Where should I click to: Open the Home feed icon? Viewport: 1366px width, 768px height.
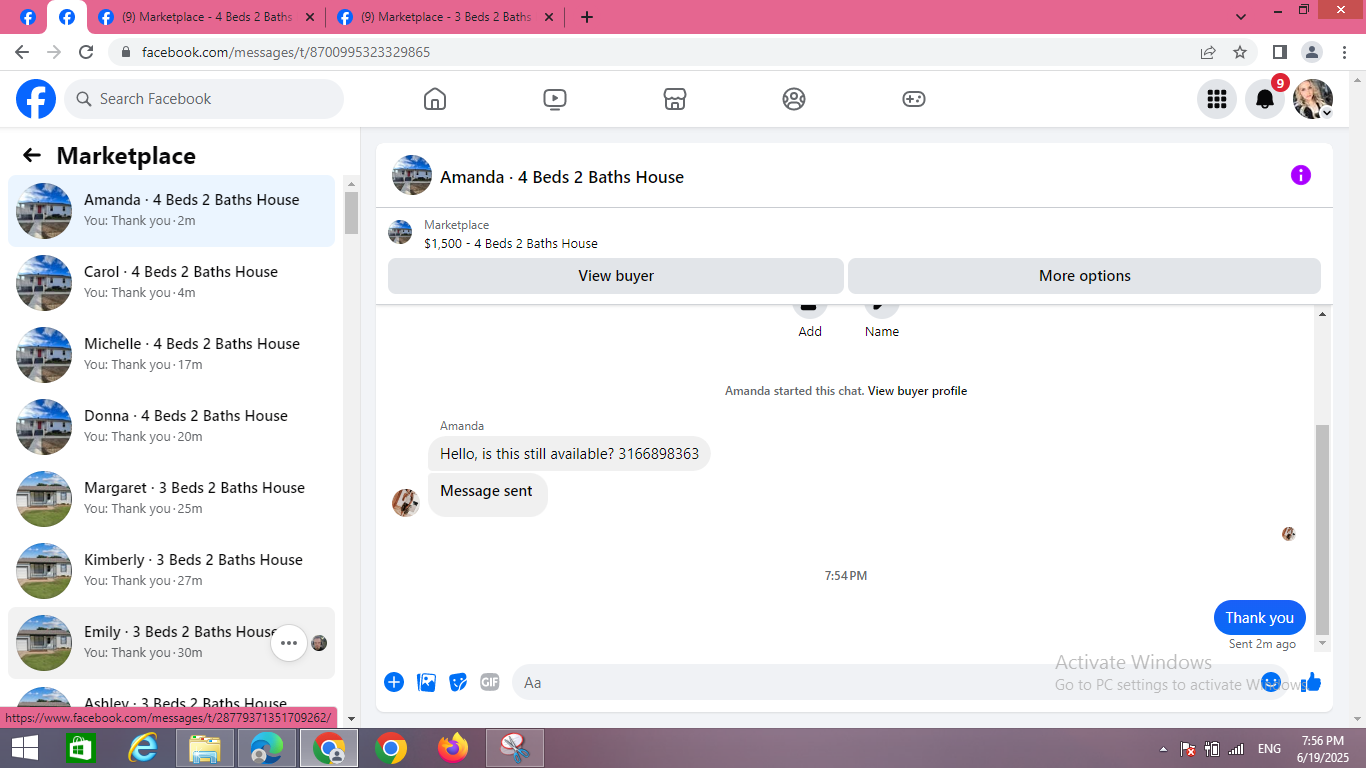pos(435,99)
